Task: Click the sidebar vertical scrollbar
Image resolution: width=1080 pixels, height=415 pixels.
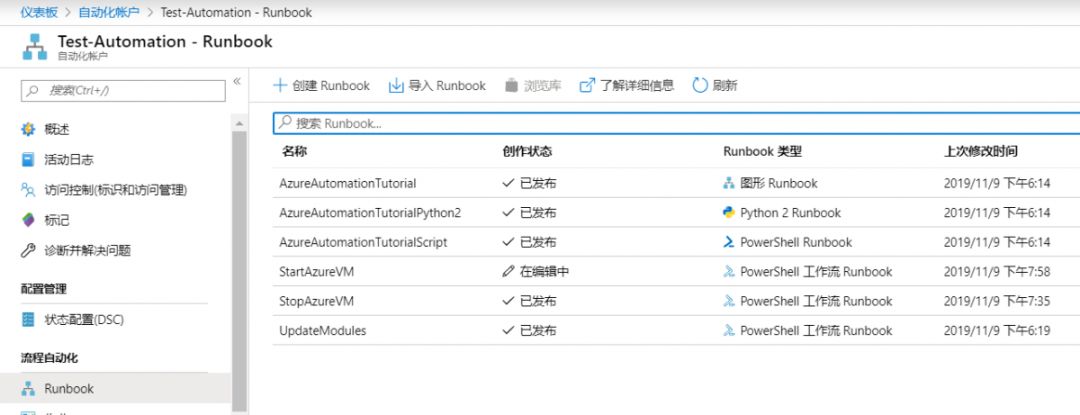Action: [x=239, y=270]
